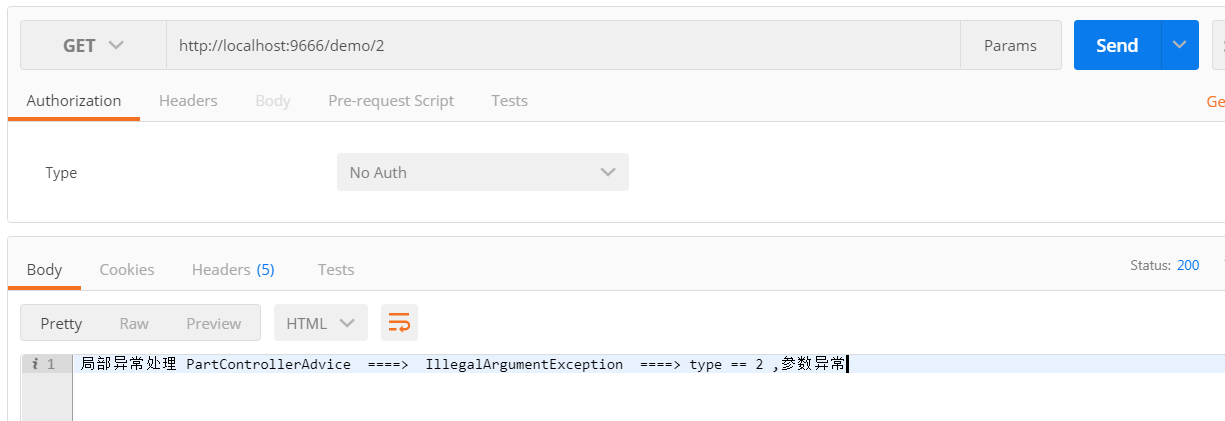Click the Send button

[x=1116, y=46]
